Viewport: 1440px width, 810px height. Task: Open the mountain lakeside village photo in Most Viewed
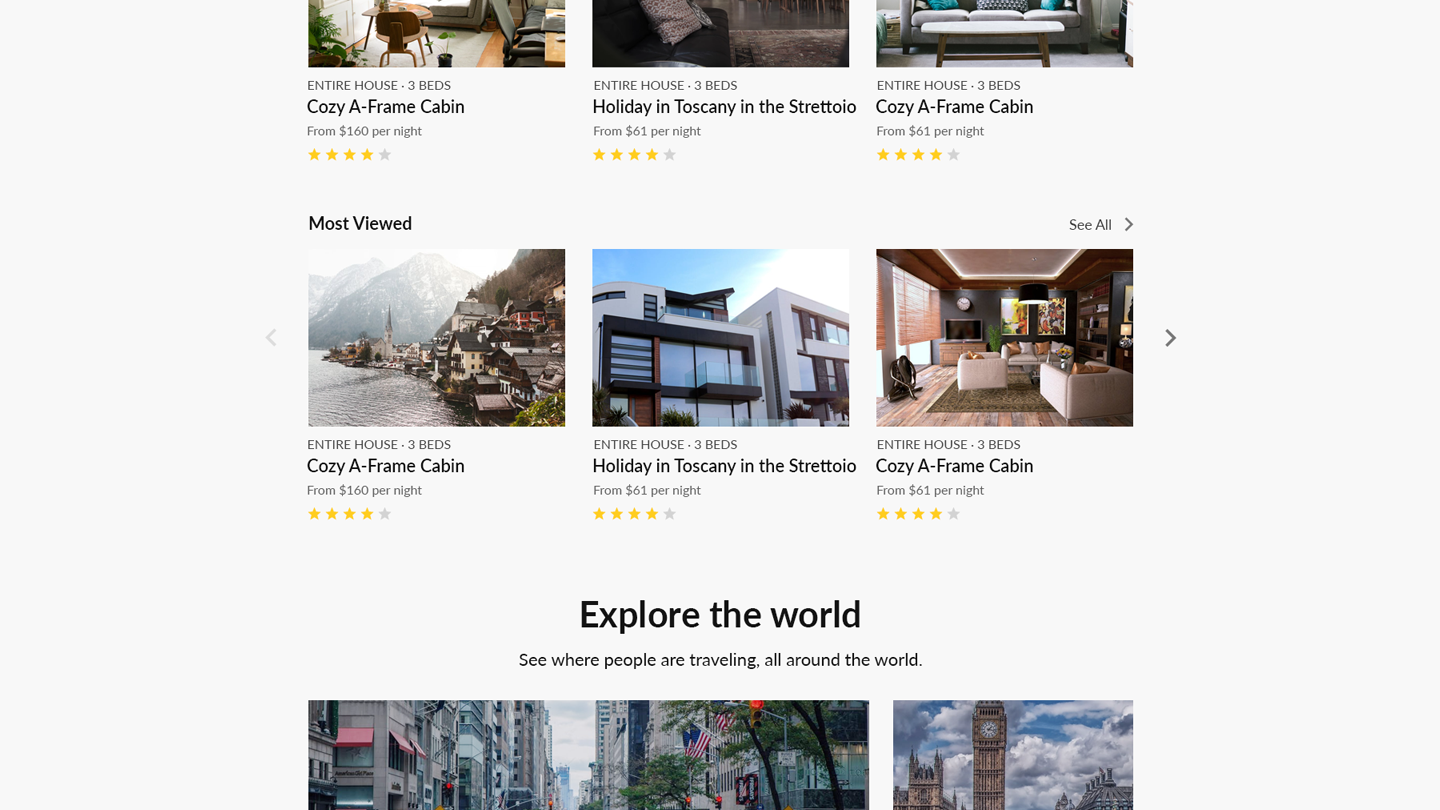436,338
